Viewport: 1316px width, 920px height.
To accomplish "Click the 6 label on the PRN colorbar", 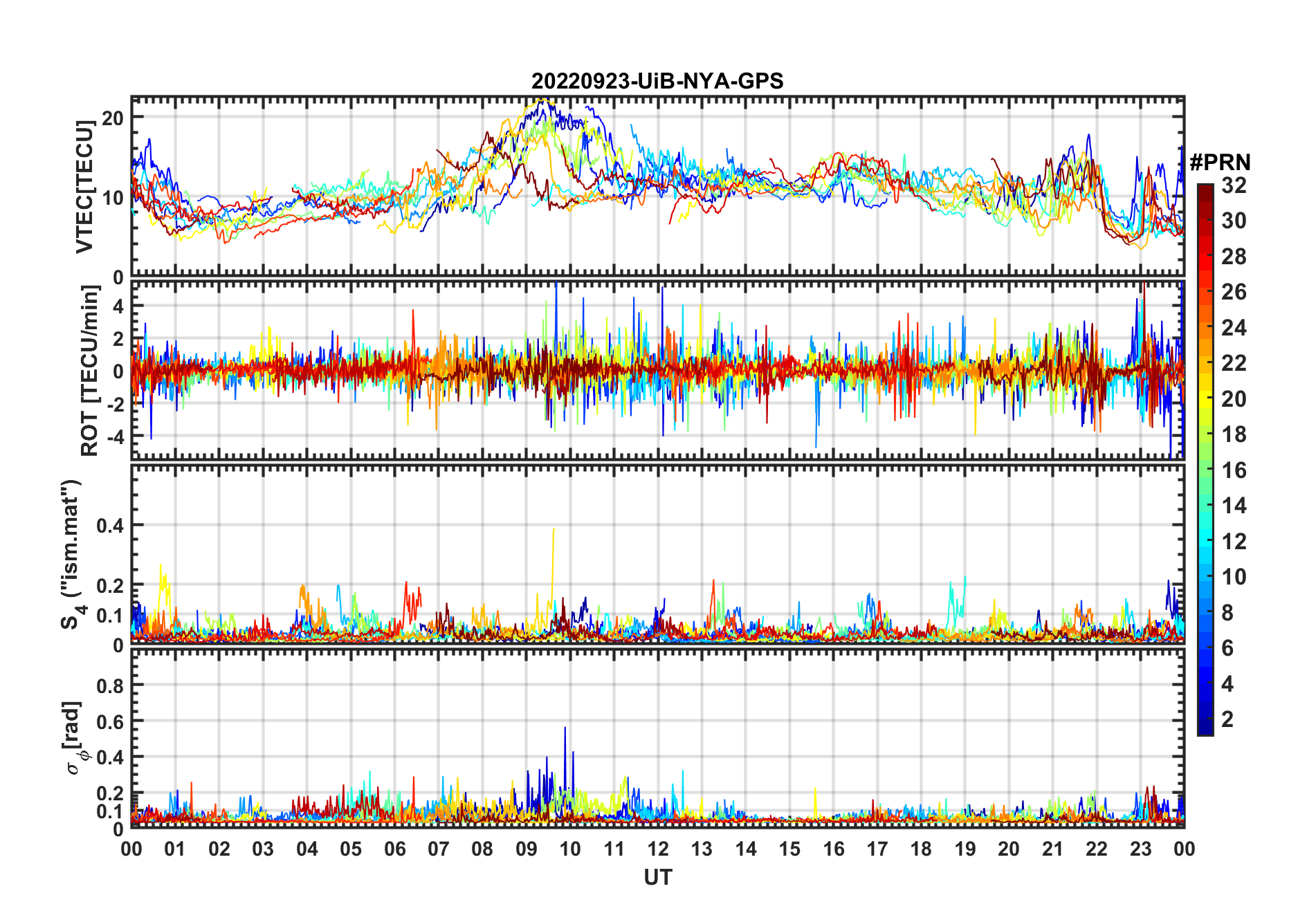I will [x=1227, y=648].
